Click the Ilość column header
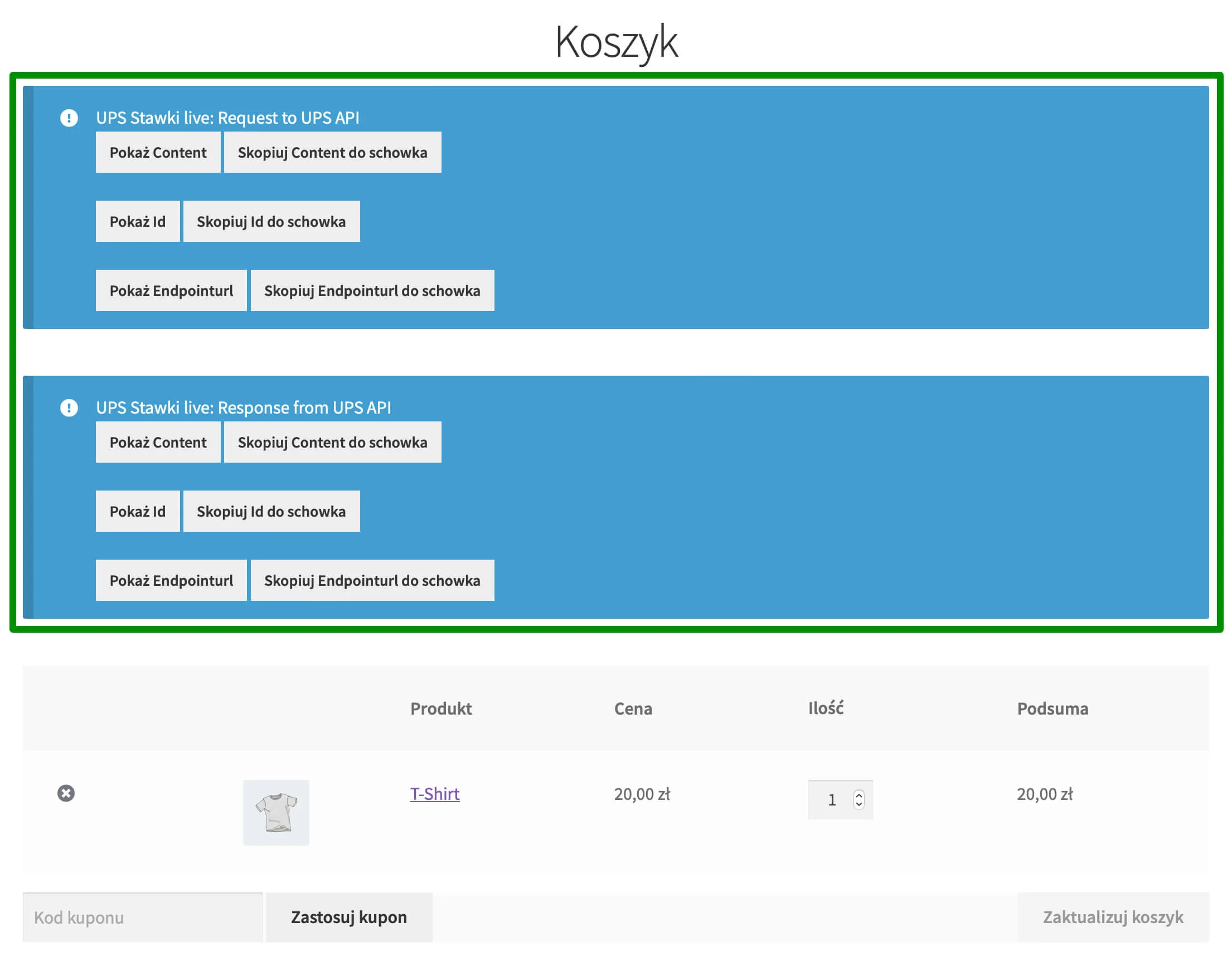This screenshot has width=1232, height=961. (x=826, y=708)
